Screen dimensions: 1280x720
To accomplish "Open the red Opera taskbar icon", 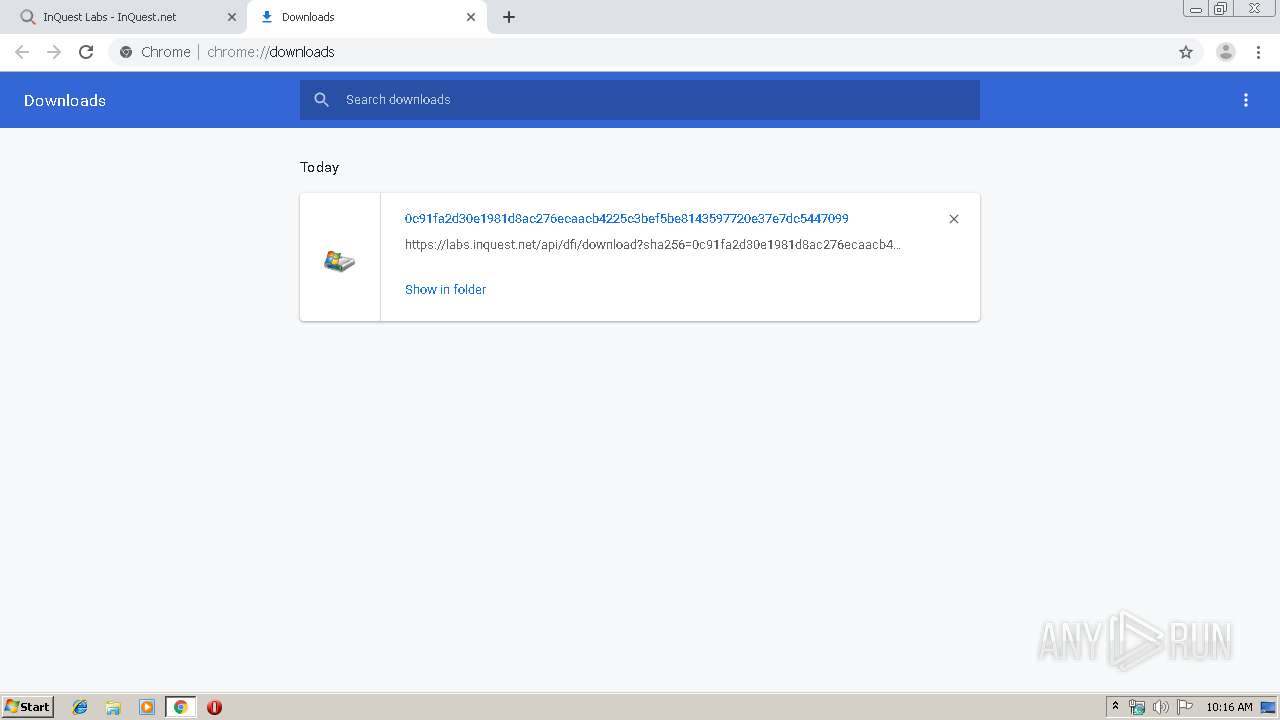I will point(214,707).
